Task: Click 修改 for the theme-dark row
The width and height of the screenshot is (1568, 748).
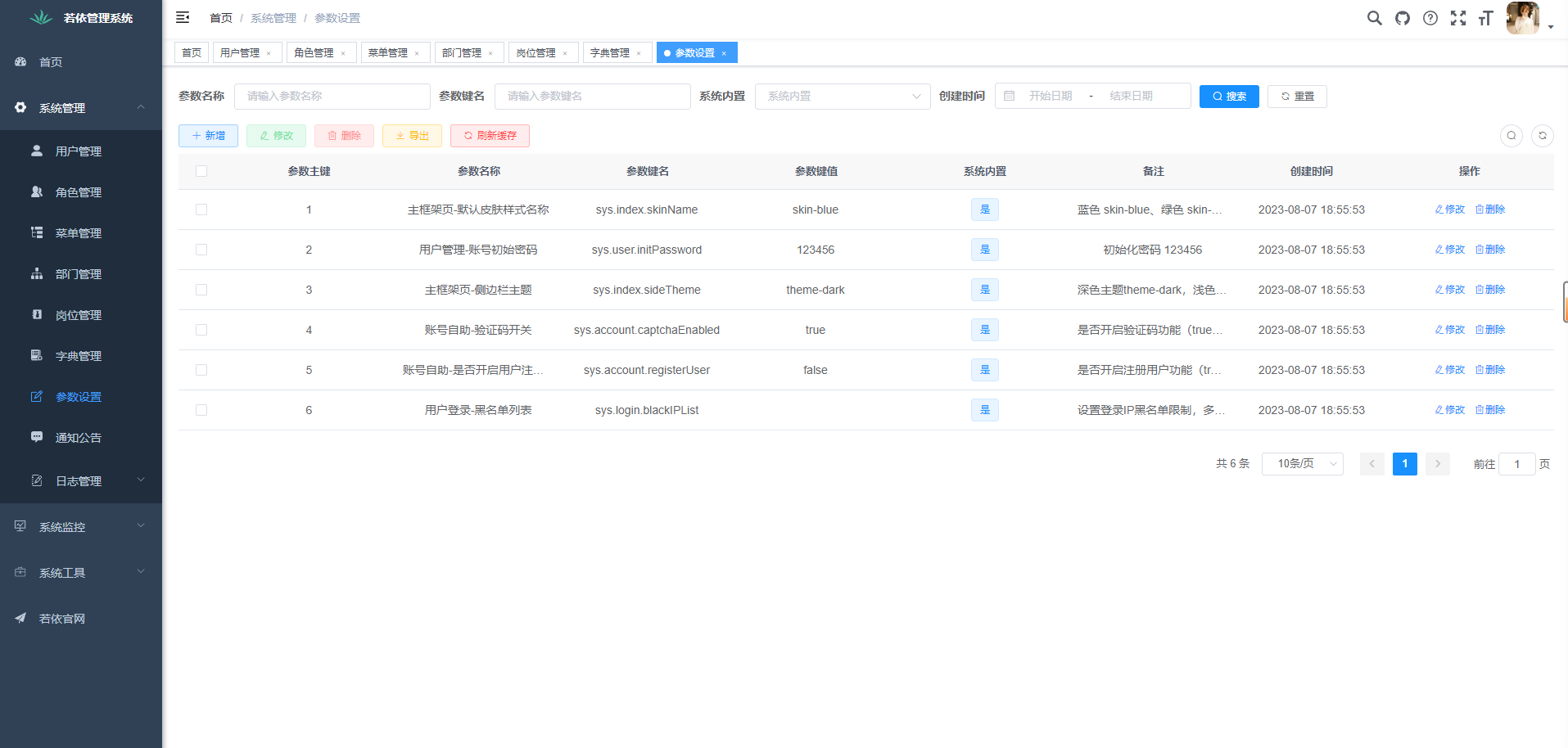Action: (1449, 290)
